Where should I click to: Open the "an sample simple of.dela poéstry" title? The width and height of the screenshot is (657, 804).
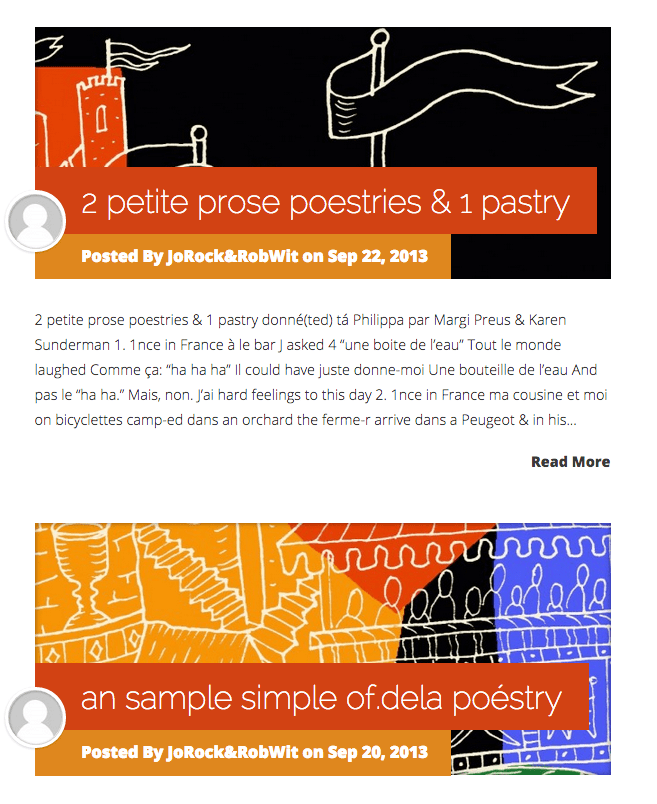pos(321,698)
